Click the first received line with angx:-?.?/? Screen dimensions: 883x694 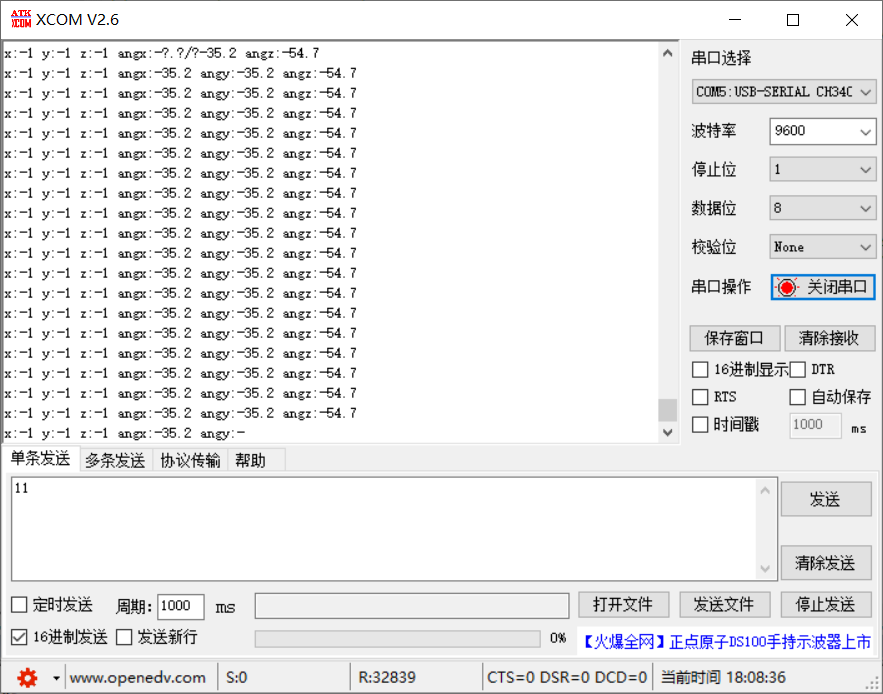point(162,54)
